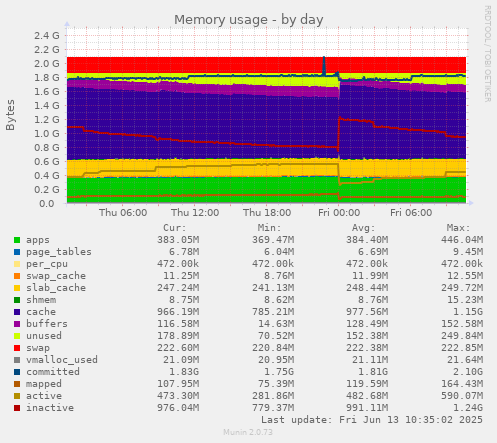Click the 'inactive' legend label
Screen dimensions: 497x443
click(x=50, y=408)
